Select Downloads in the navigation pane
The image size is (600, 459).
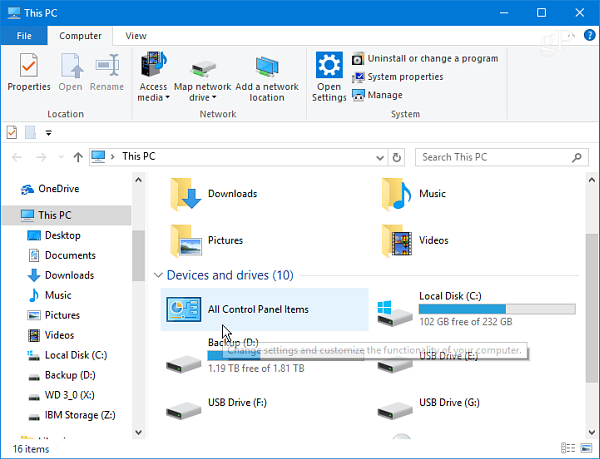pos(61,275)
